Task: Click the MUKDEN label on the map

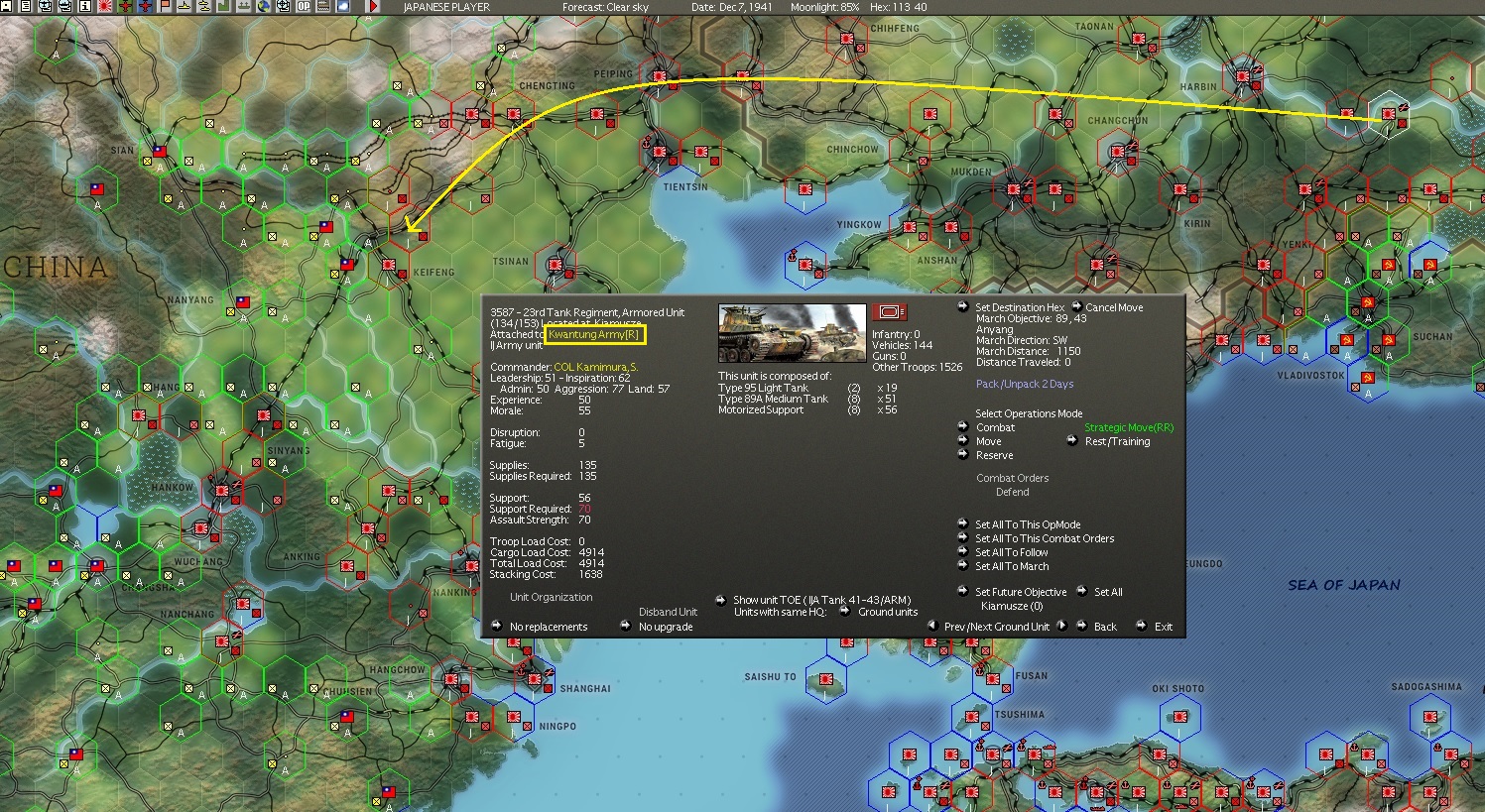Action: 971,172
